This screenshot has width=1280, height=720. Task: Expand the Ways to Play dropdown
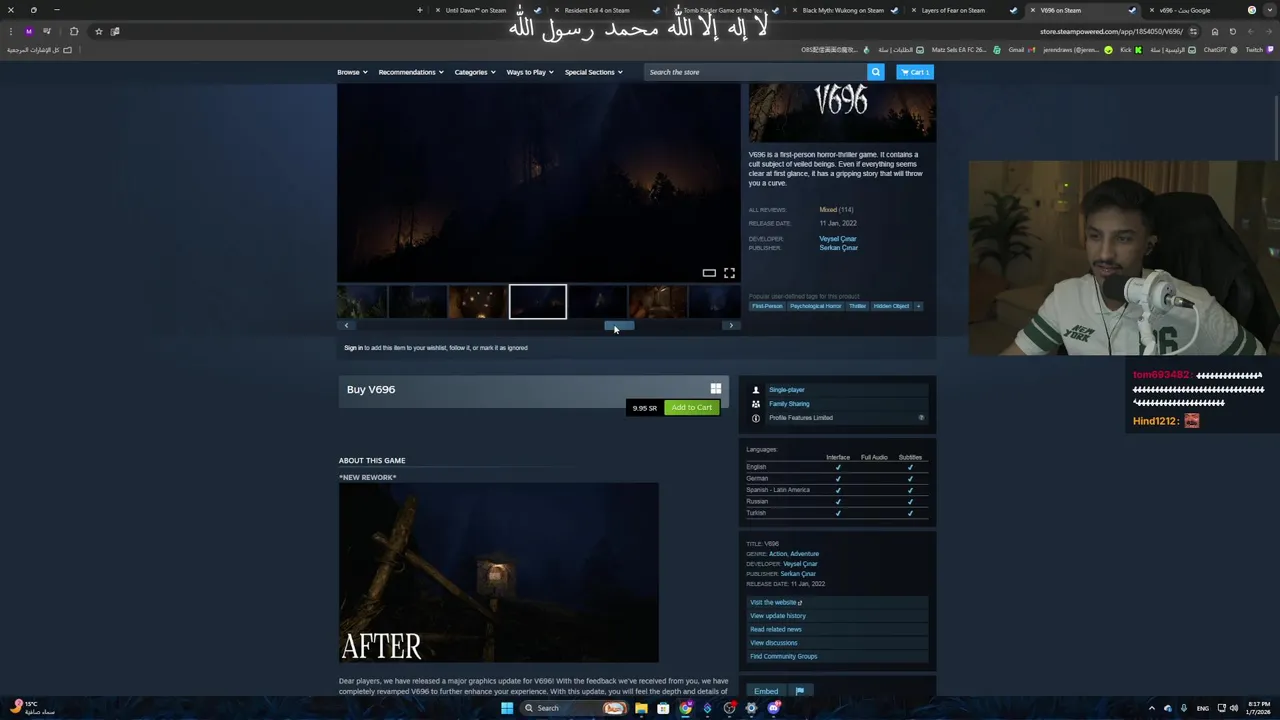(x=530, y=72)
